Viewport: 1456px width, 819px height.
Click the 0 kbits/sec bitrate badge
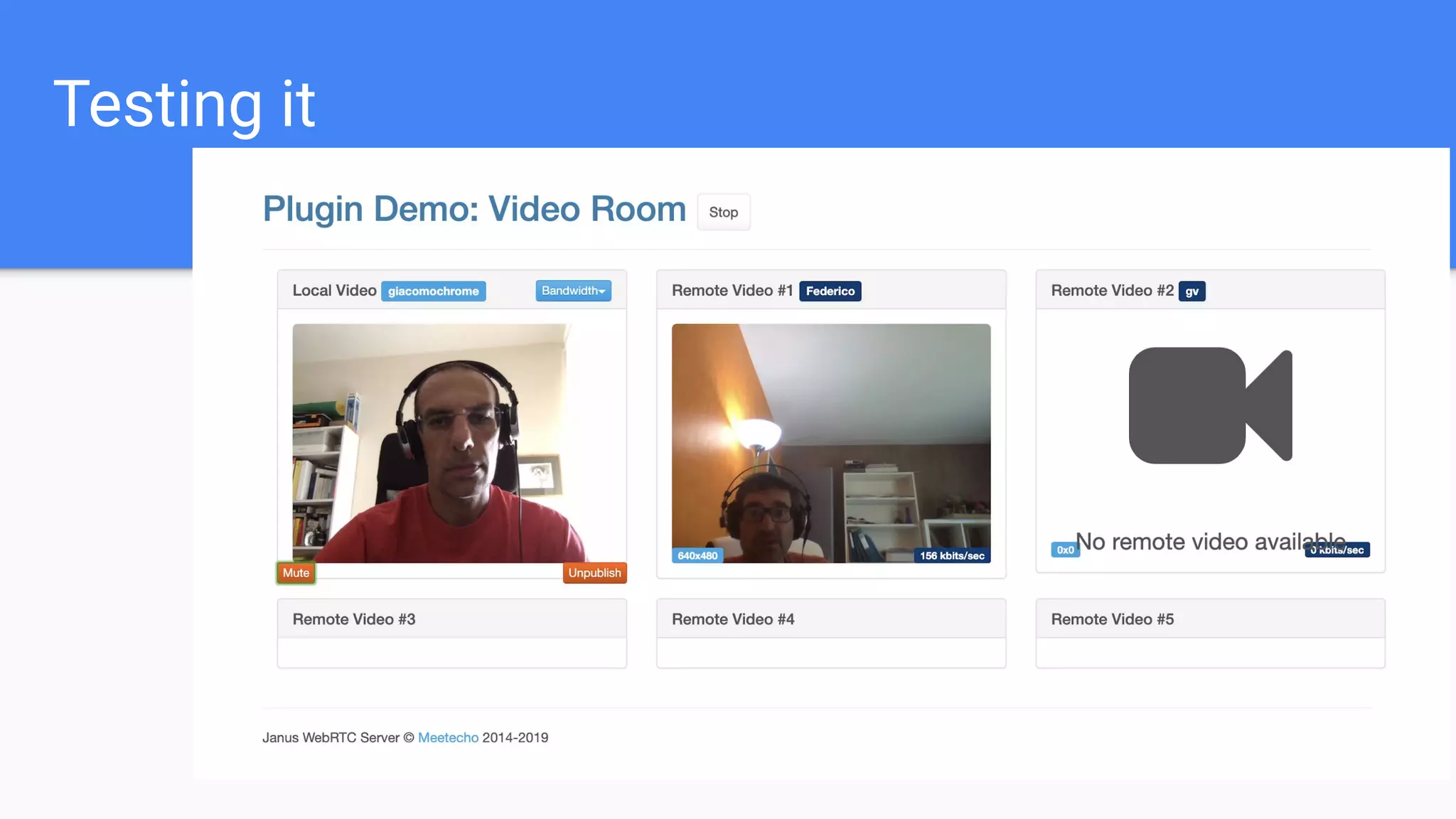point(1354,551)
